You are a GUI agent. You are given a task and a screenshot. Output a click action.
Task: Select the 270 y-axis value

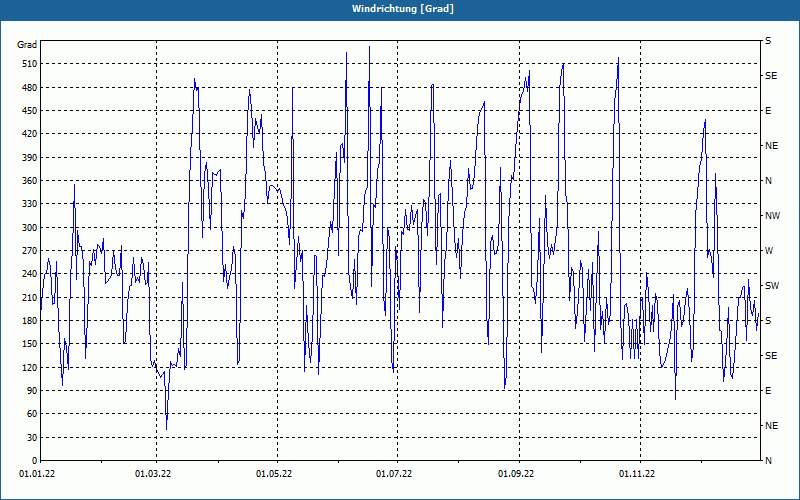30,251
